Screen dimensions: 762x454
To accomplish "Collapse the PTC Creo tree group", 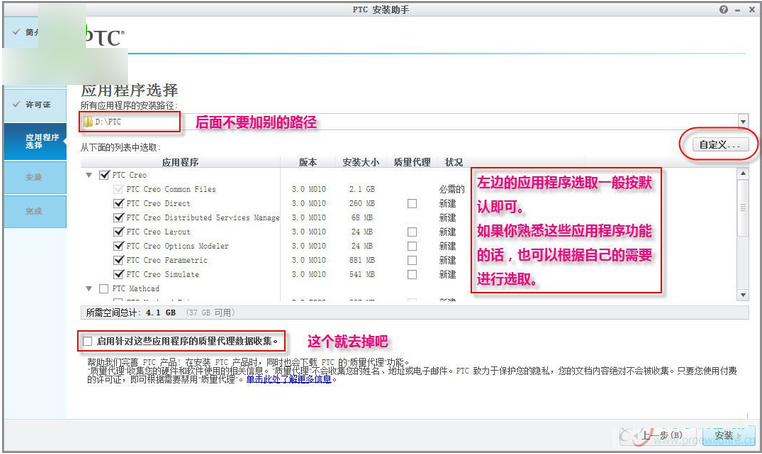I will coord(90,175).
